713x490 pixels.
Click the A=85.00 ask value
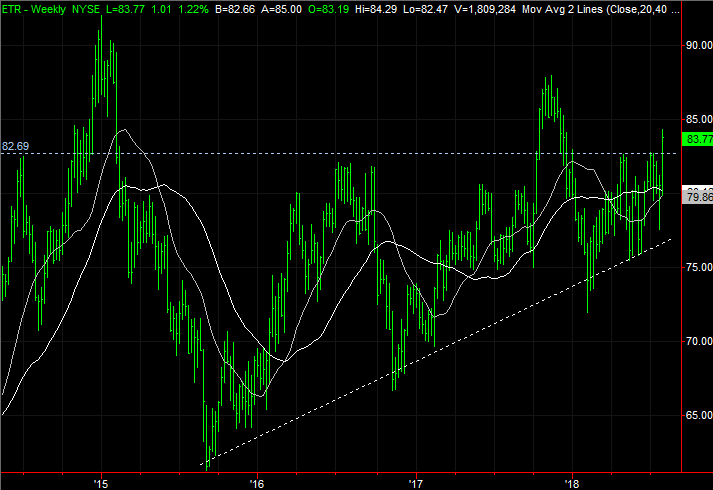coord(281,9)
